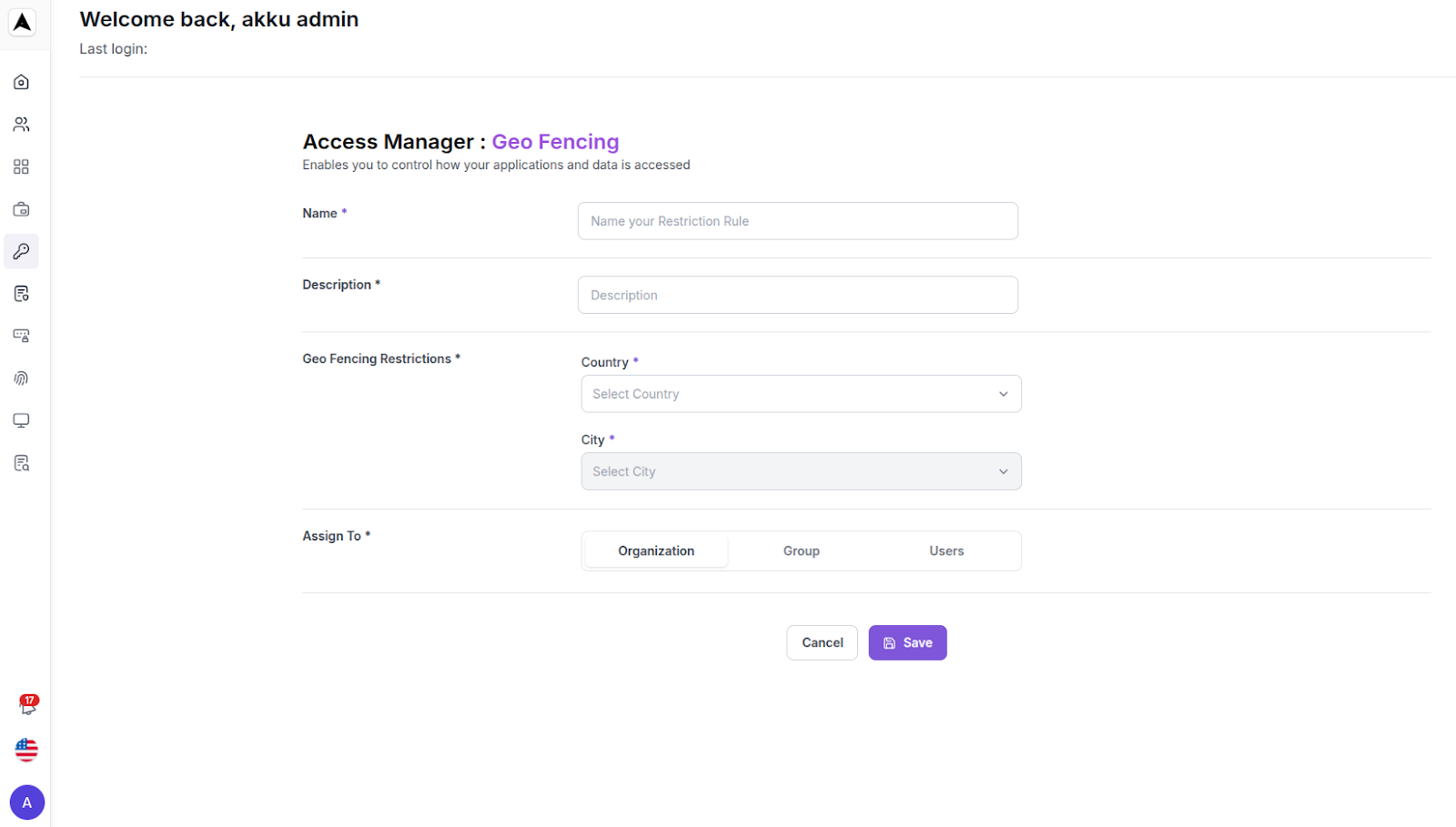Open notifications with the badge counter

click(x=26, y=706)
